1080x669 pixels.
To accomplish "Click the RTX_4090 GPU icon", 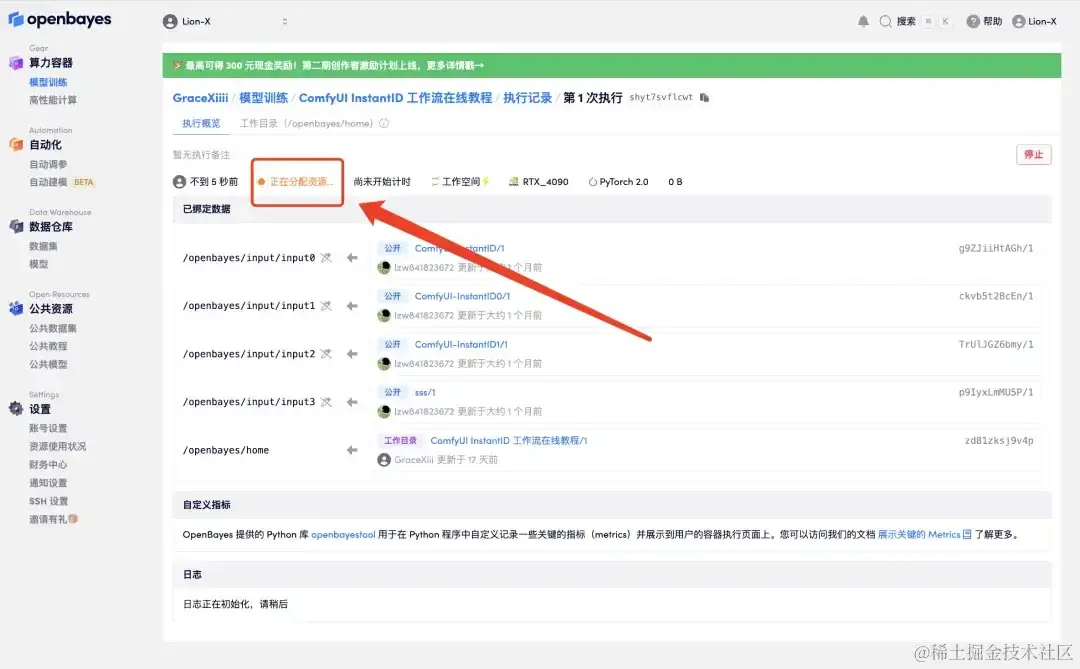I will pyautogui.click(x=514, y=182).
